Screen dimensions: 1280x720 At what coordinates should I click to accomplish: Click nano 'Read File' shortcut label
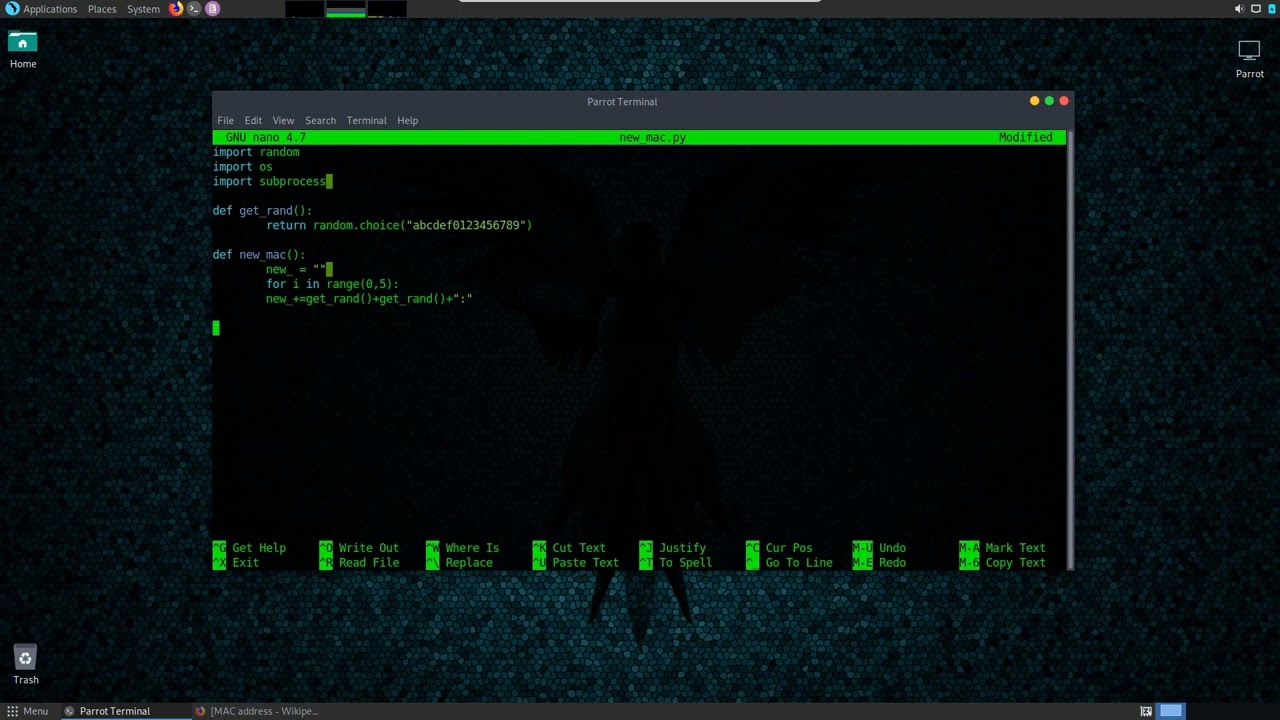point(368,563)
